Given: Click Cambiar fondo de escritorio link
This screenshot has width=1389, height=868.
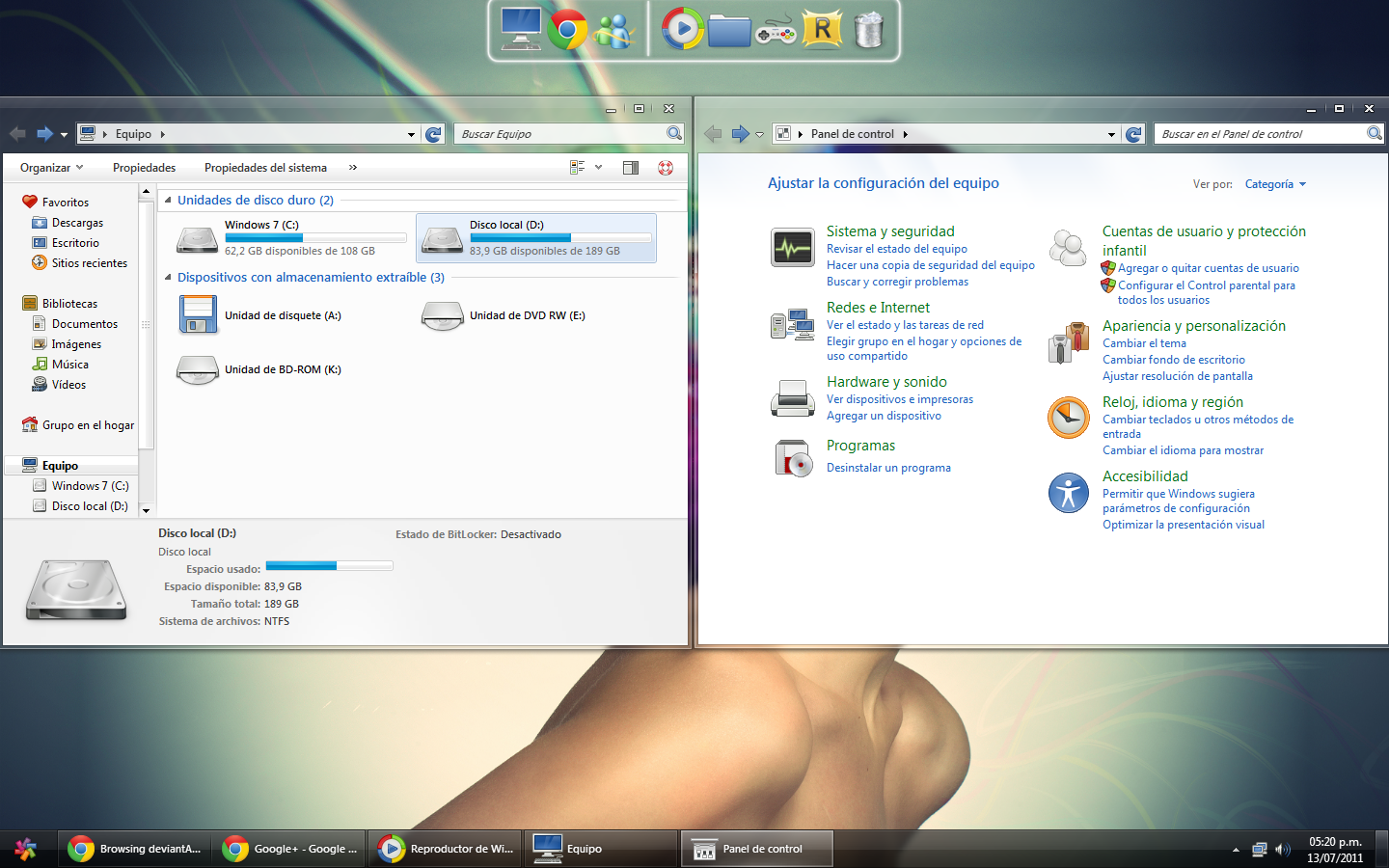Looking at the screenshot, I should pos(1174,360).
